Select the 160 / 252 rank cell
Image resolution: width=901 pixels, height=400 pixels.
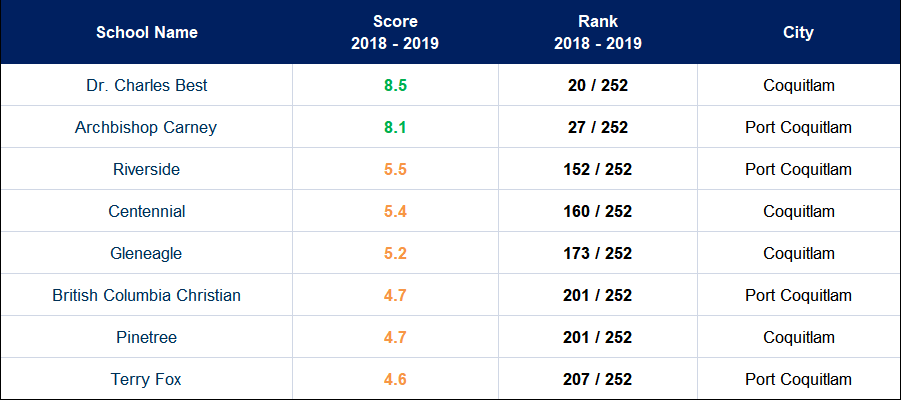pyautogui.click(x=598, y=211)
